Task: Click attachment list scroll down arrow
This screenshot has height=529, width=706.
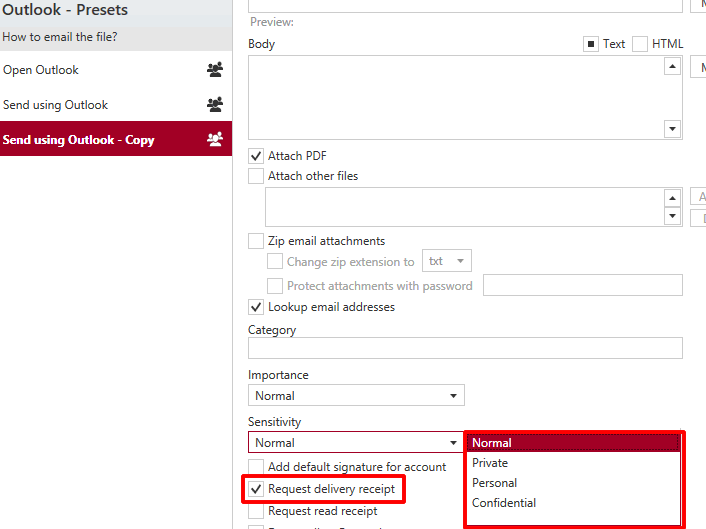Action: point(672,216)
